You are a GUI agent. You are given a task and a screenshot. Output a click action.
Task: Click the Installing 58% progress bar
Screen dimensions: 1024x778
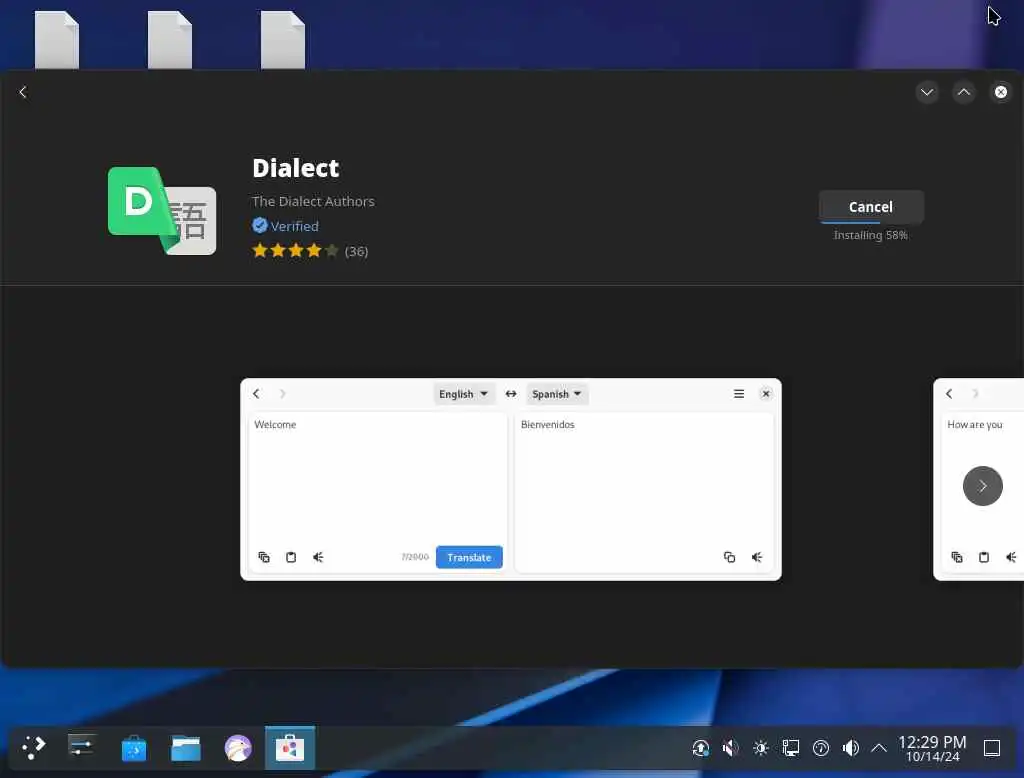pos(871,223)
